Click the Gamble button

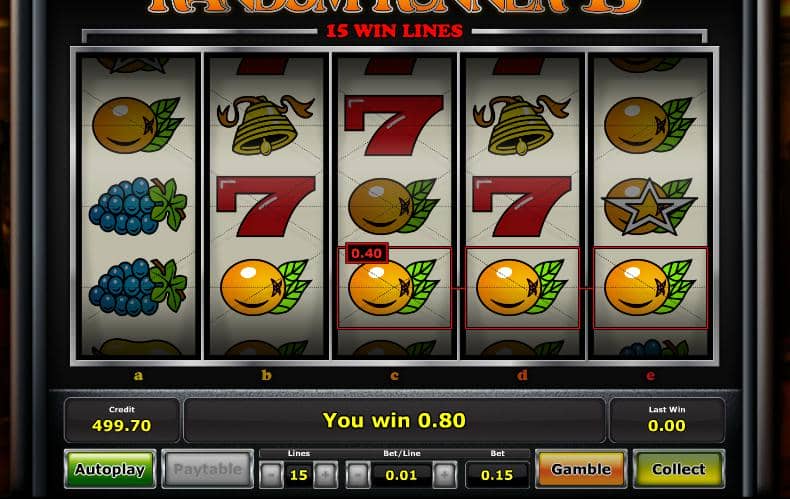(581, 469)
